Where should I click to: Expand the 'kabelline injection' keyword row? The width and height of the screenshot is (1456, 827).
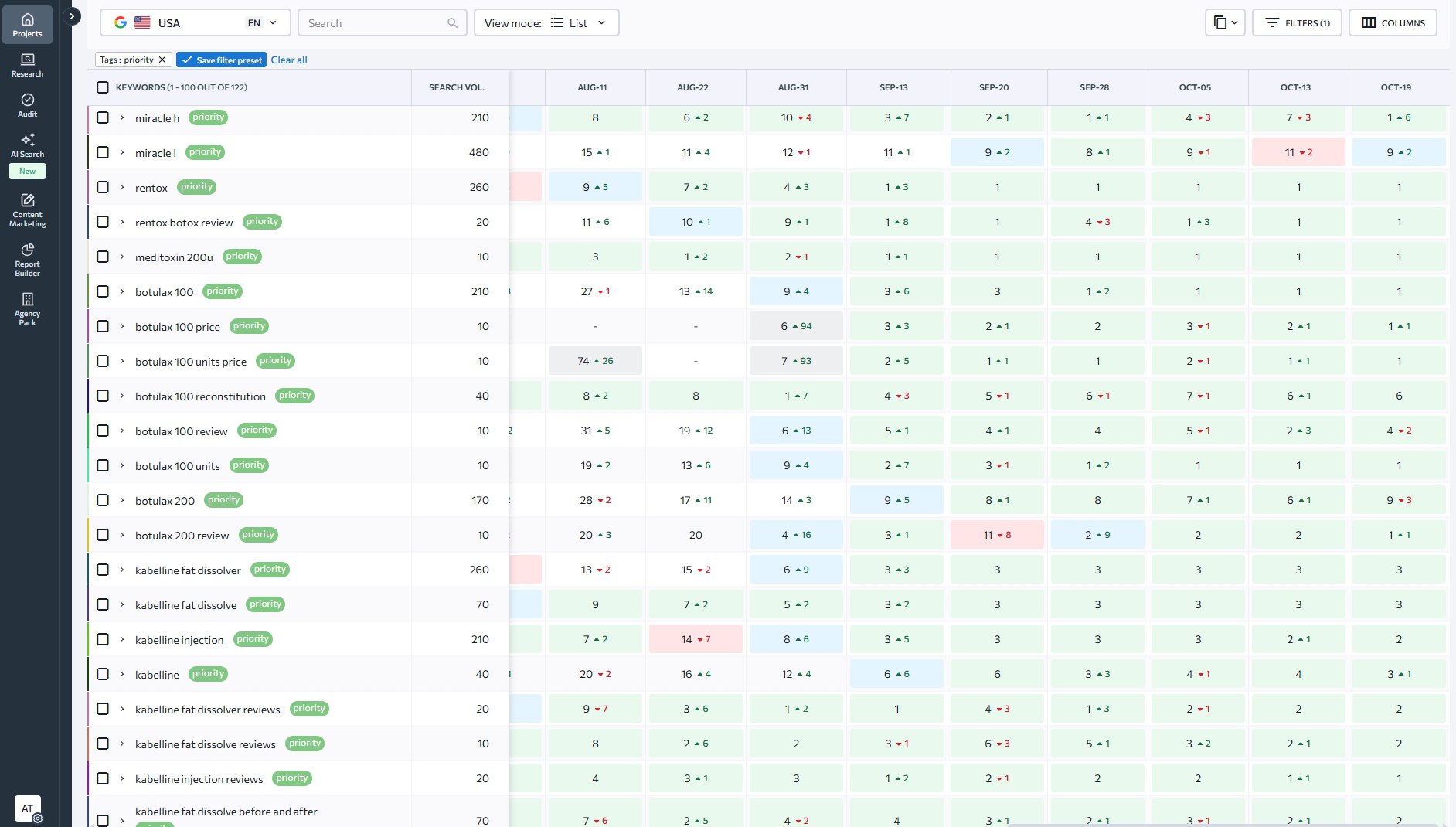click(122, 639)
